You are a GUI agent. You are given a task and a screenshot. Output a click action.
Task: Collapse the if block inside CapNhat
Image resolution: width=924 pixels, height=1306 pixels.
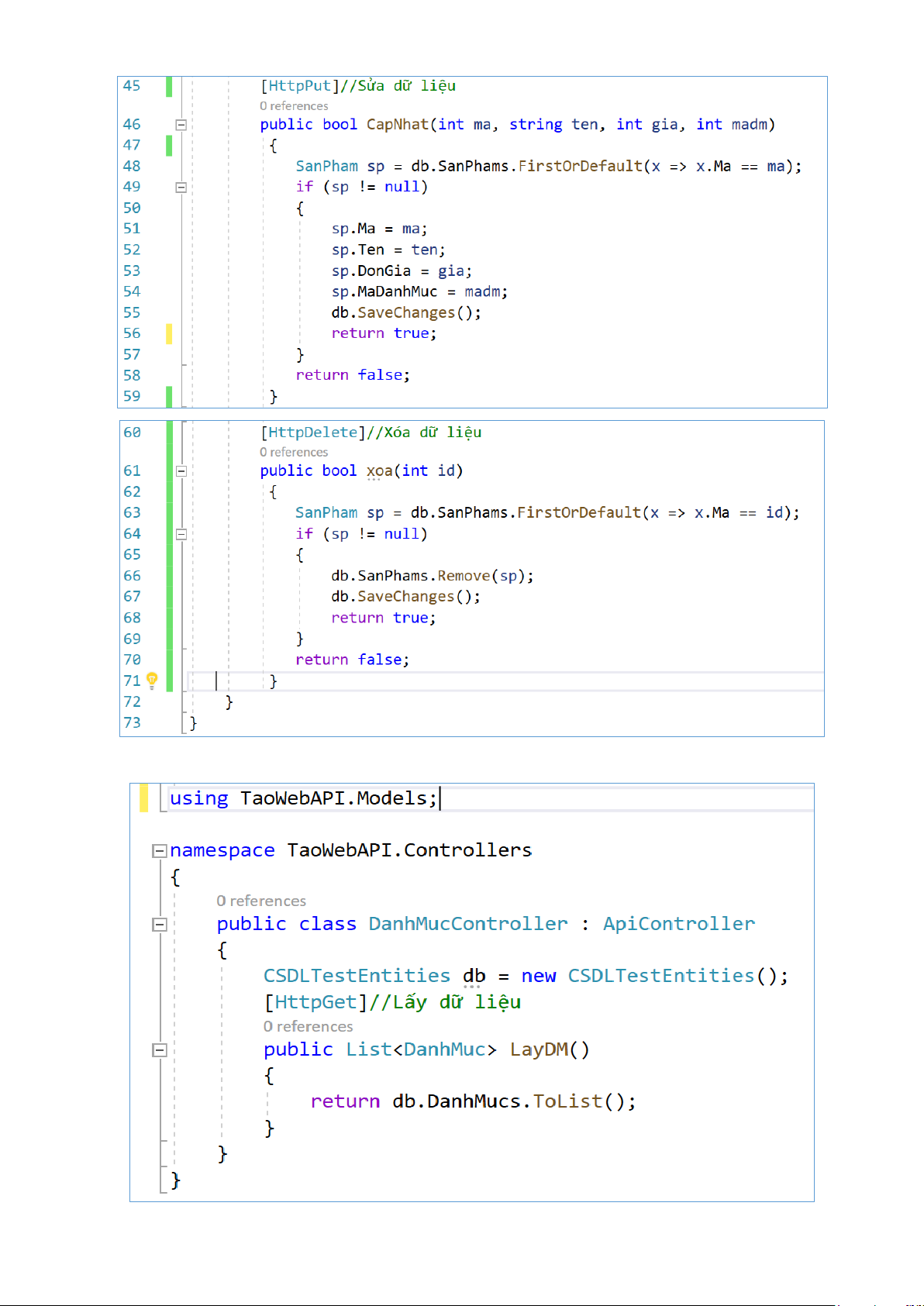[181, 187]
